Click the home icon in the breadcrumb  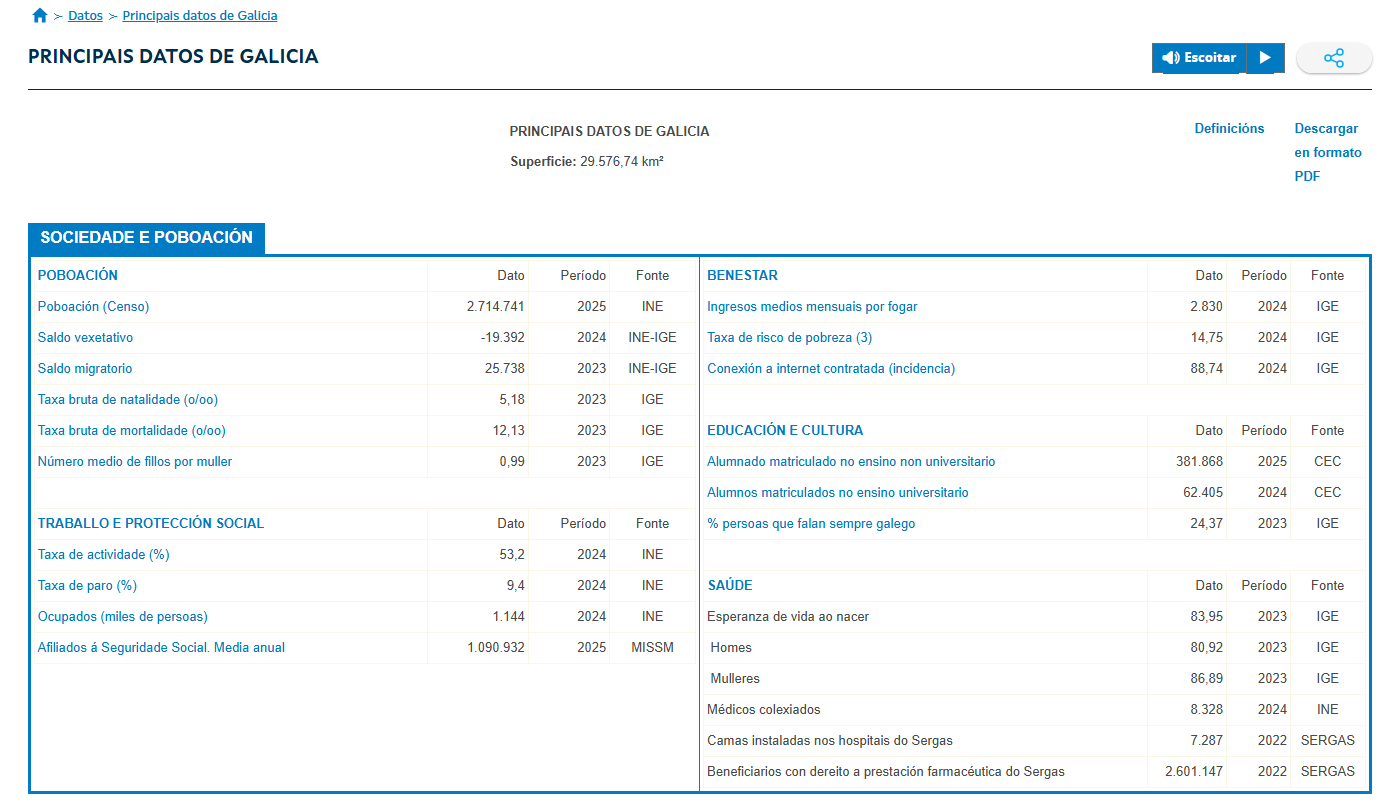(39, 15)
